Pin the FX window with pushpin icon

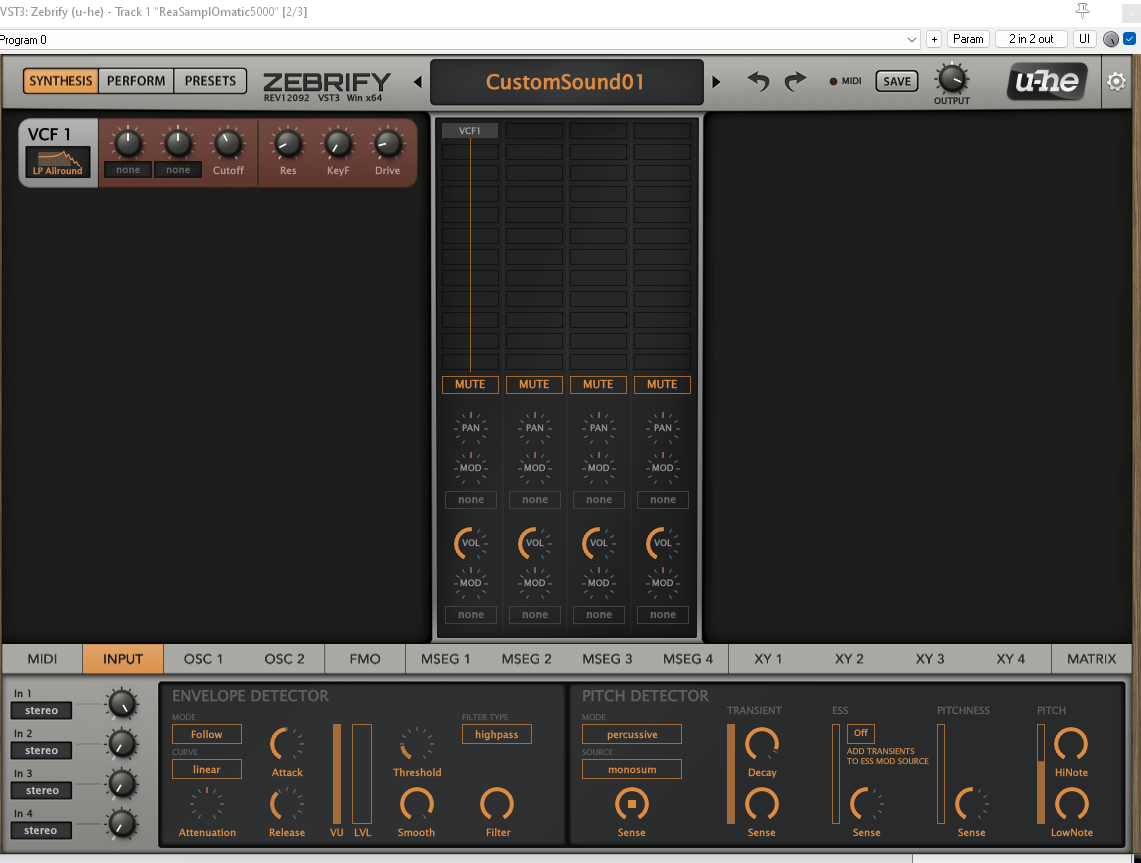pos(1083,11)
